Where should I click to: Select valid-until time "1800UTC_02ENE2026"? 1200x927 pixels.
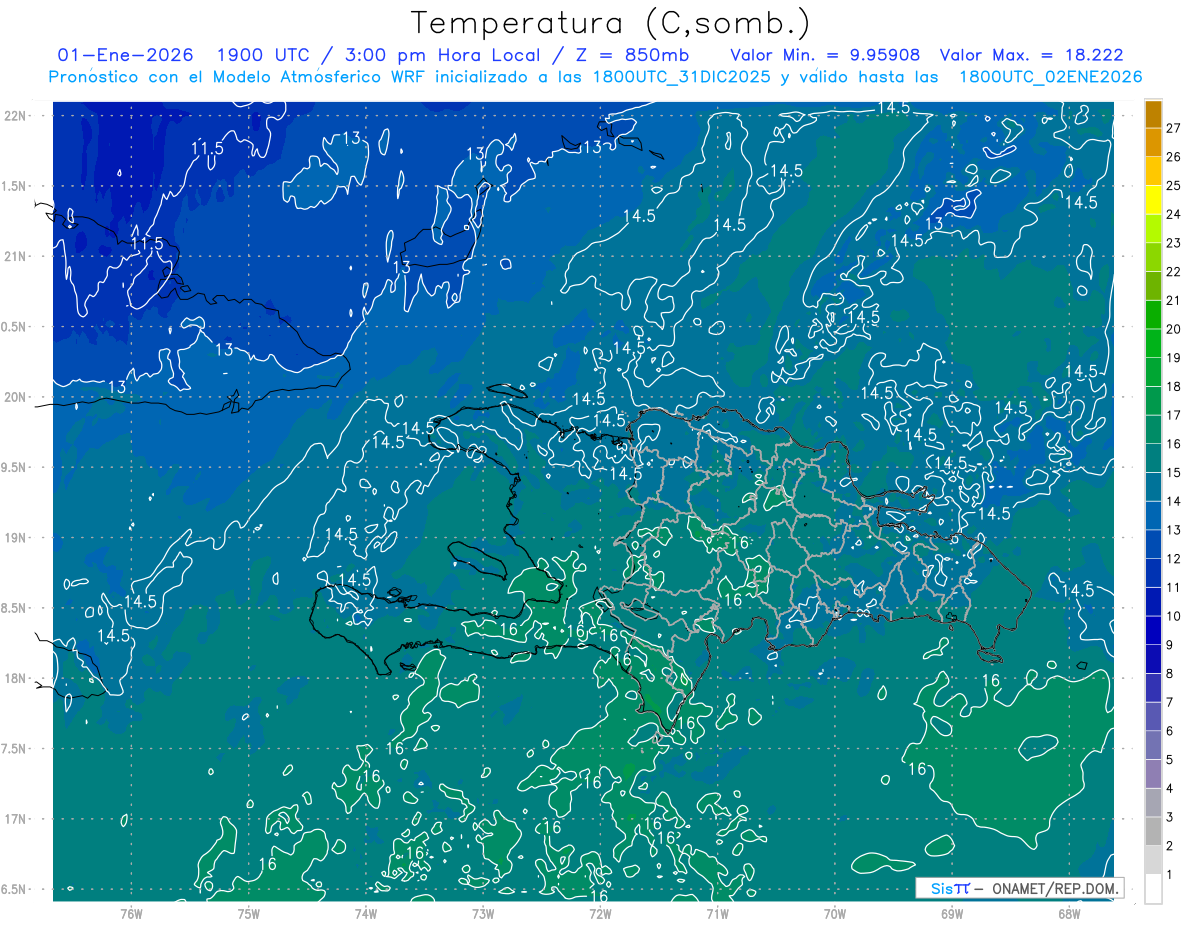click(1050, 77)
